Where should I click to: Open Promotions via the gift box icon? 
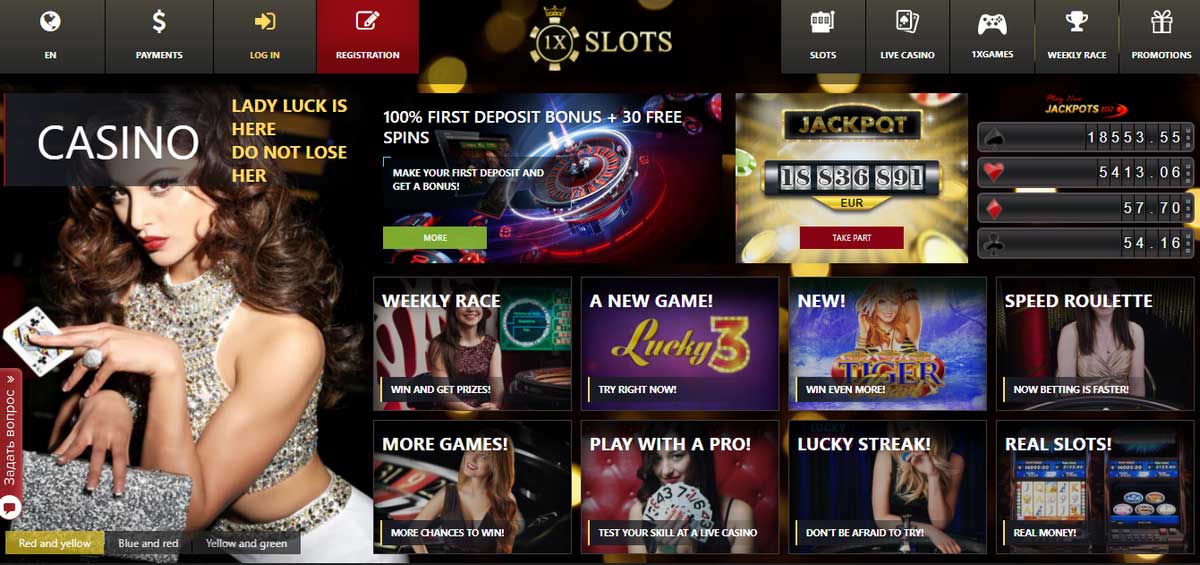click(1161, 22)
